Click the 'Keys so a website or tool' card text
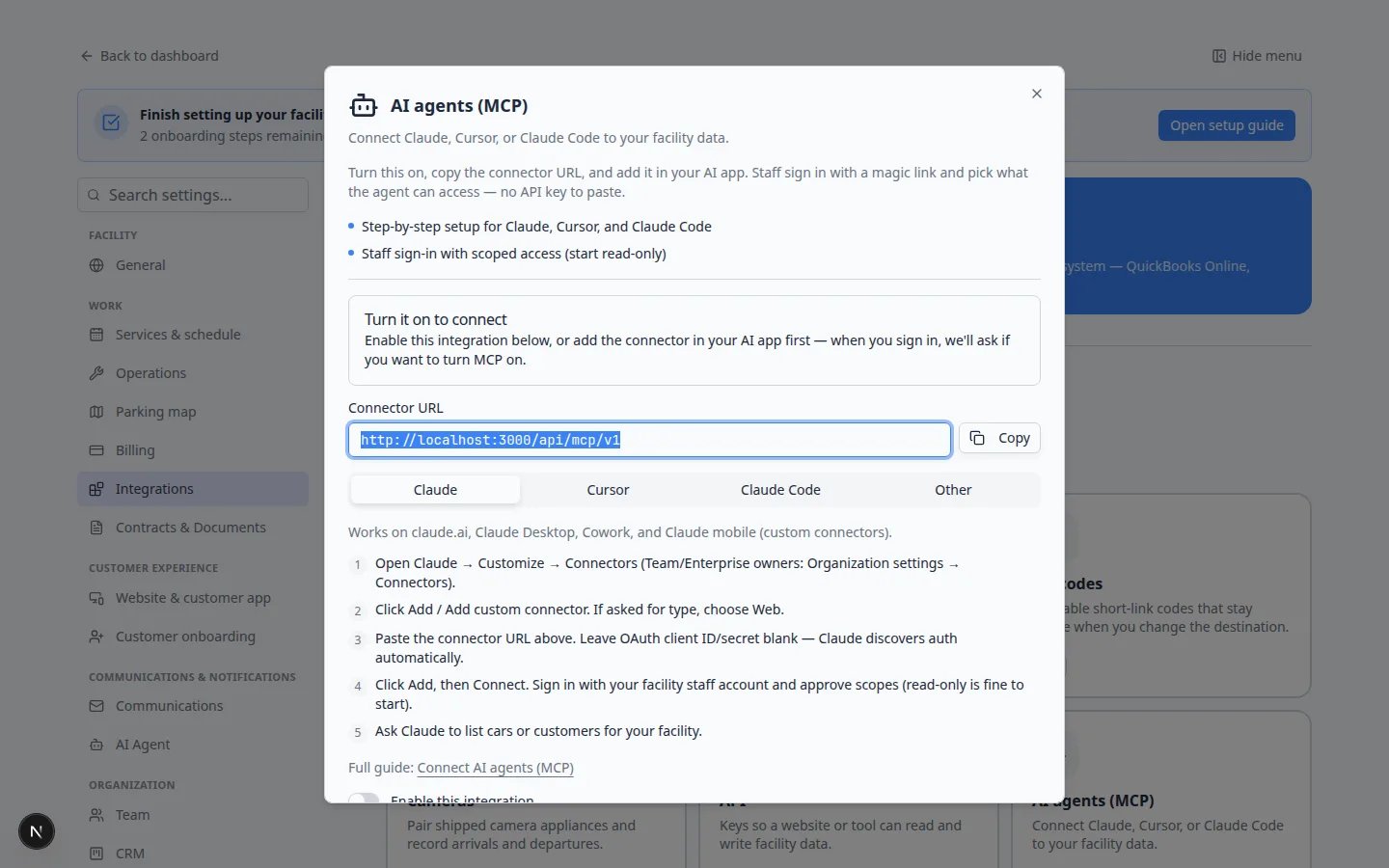 point(840,834)
